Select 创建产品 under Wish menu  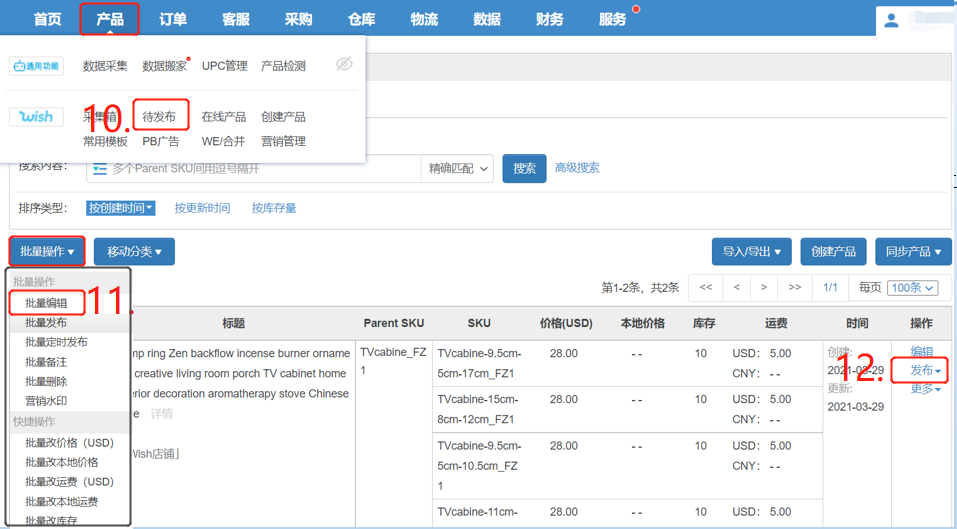(283, 117)
